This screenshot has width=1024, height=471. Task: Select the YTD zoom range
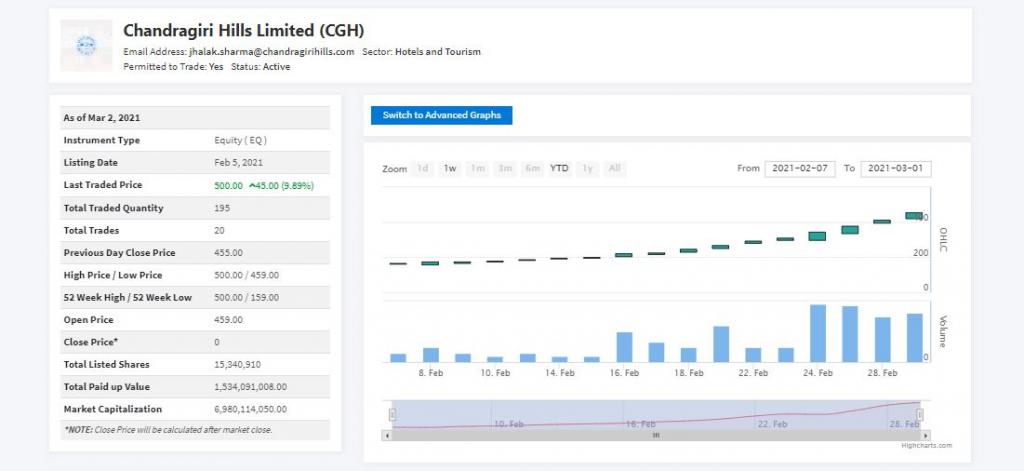coord(559,169)
